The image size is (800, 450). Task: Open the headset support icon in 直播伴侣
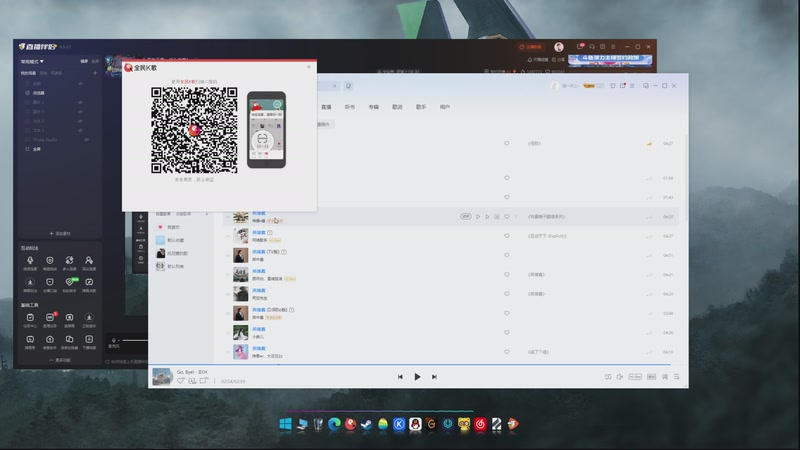pos(592,46)
